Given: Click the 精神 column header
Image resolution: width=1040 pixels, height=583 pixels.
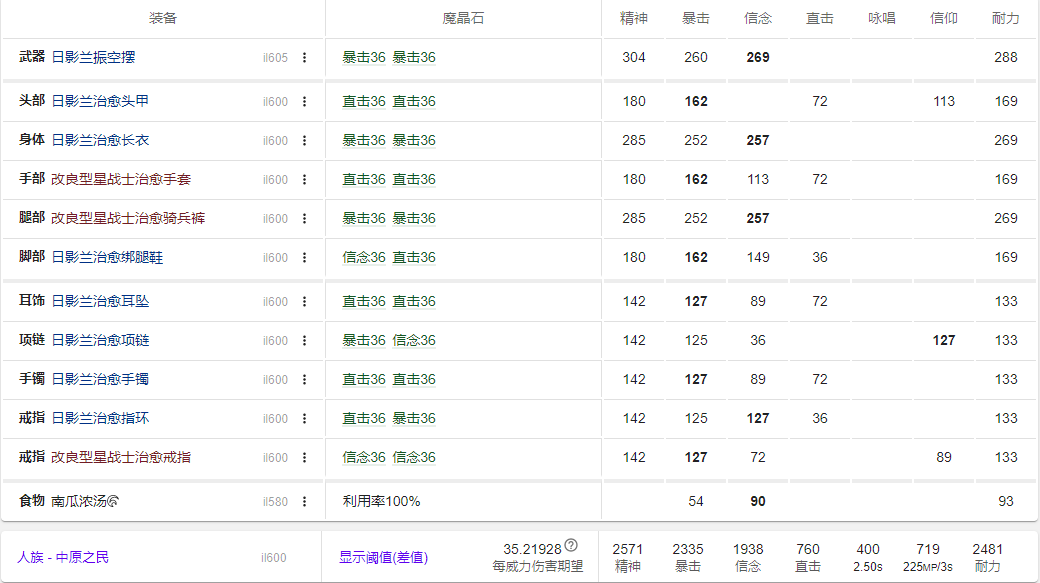Looking at the screenshot, I should tap(631, 17).
